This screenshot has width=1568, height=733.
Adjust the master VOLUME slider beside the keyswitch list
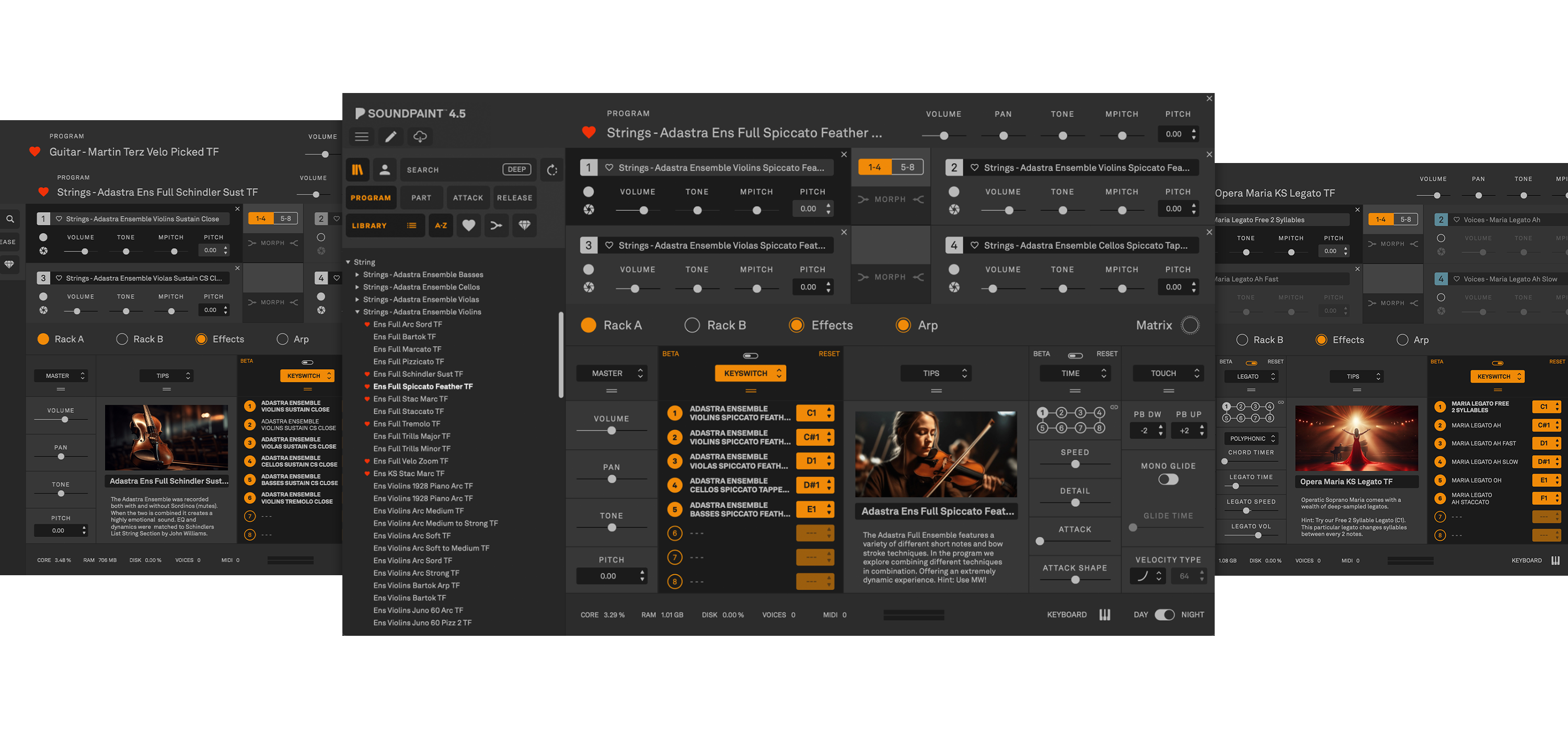coord(611,431)
